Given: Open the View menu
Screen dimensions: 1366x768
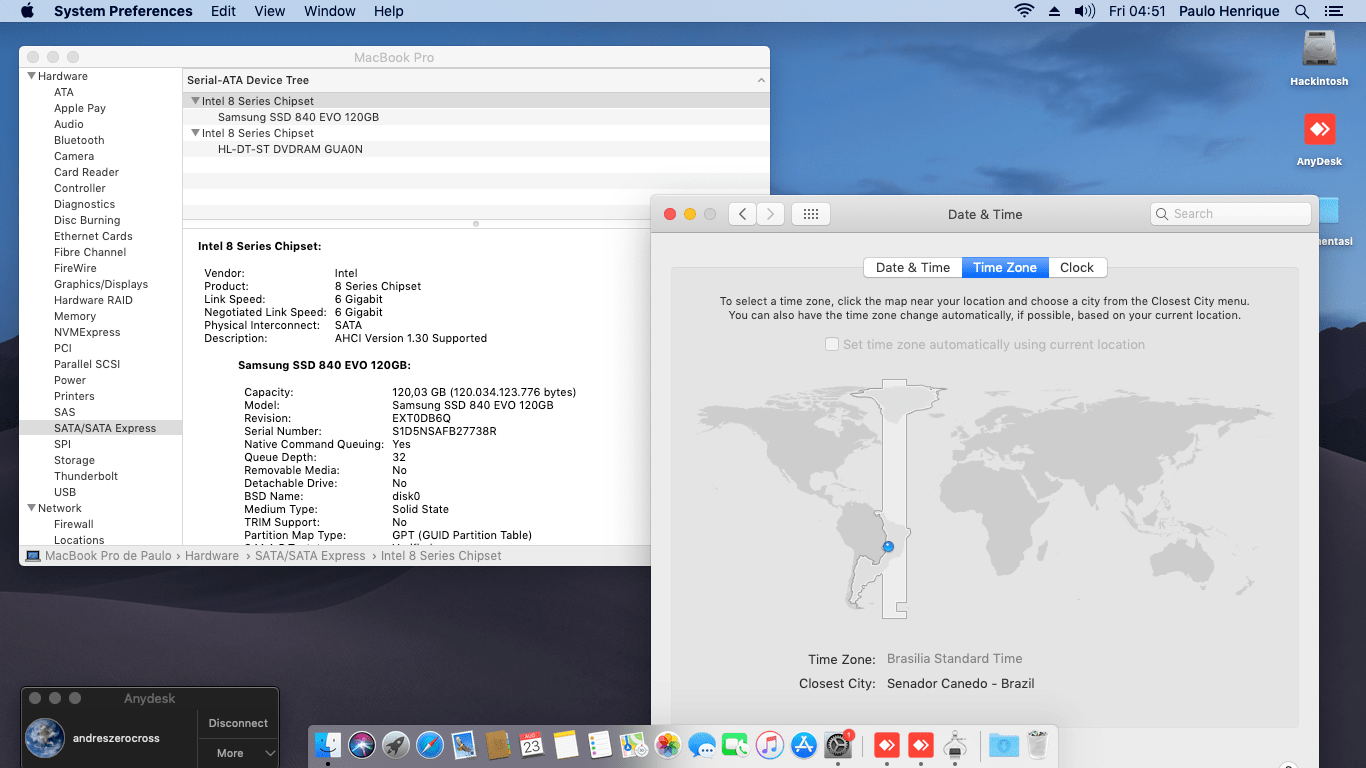Looking at the screenshot, I should coord(270,11).
